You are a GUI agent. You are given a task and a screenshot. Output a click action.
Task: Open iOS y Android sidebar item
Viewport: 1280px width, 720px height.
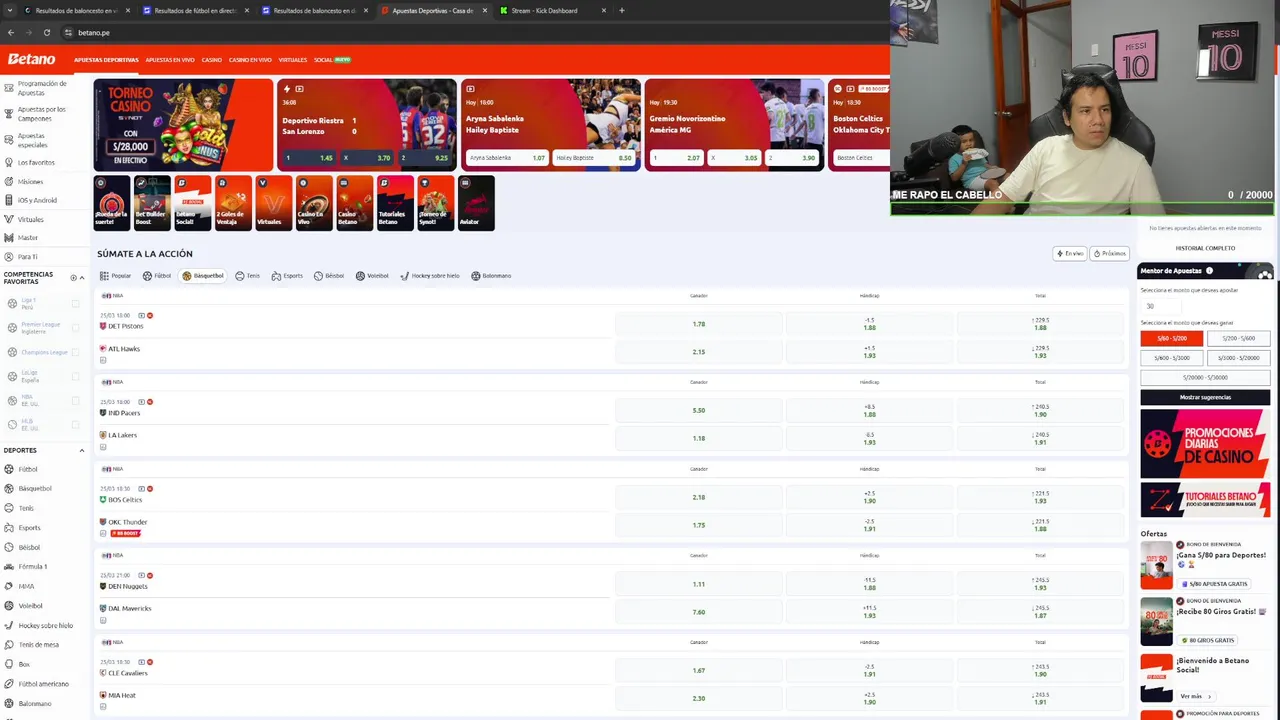[37, 200]
